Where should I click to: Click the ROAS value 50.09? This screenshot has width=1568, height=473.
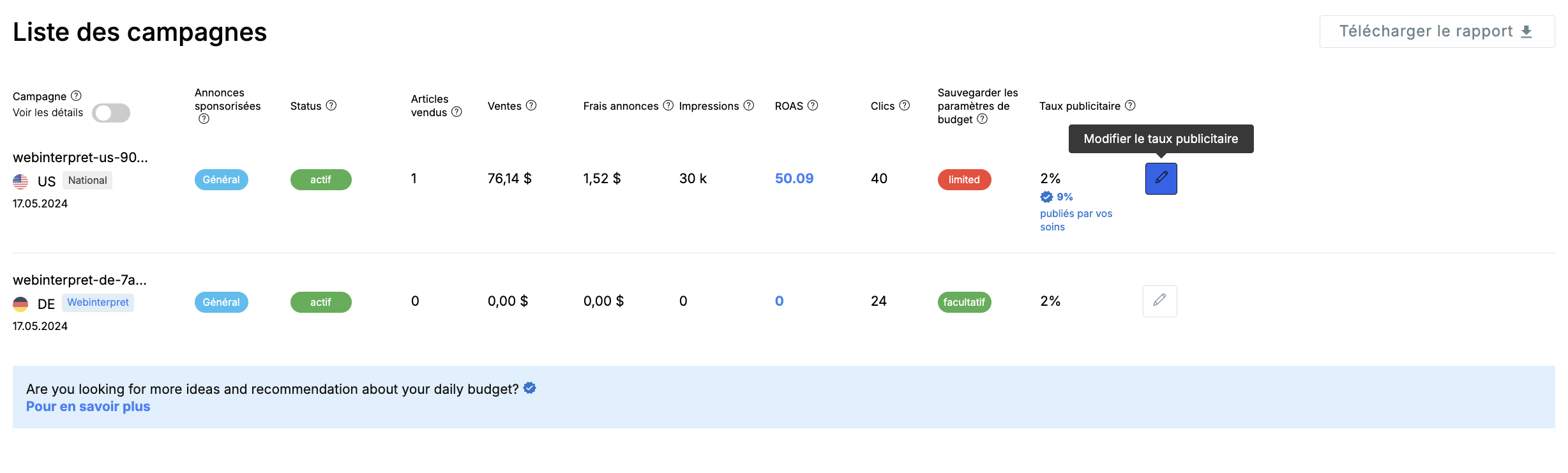pyautogui.click(x=794, y=179)
